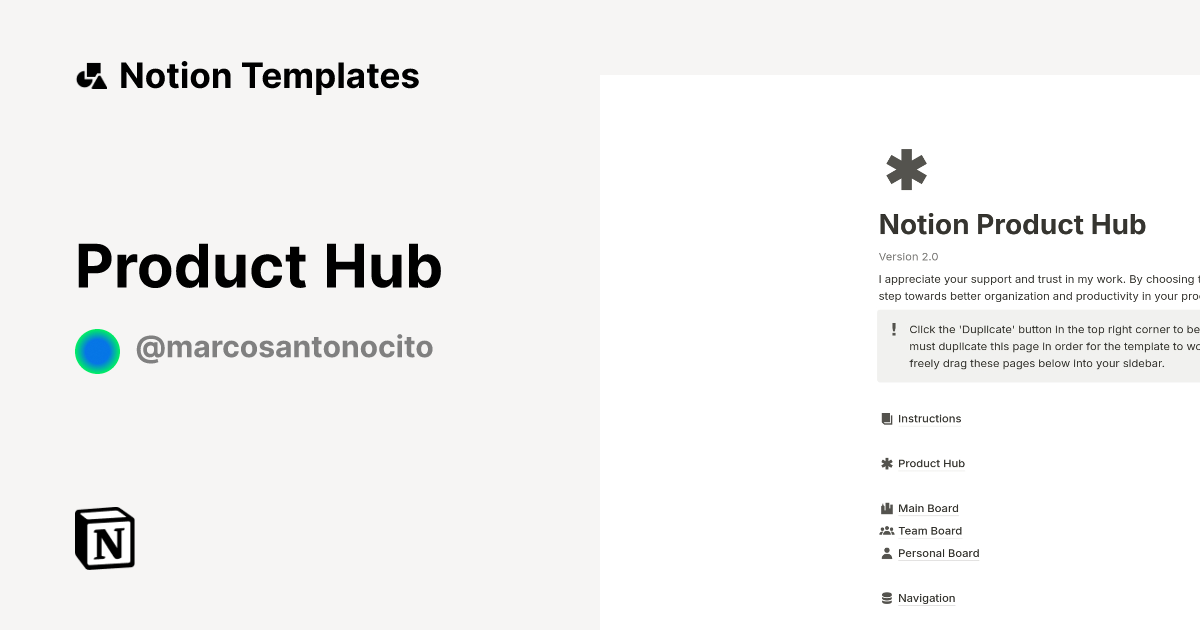Open the Instructions page
This screenshot has height=630, width=1200.
click(929, 418)
